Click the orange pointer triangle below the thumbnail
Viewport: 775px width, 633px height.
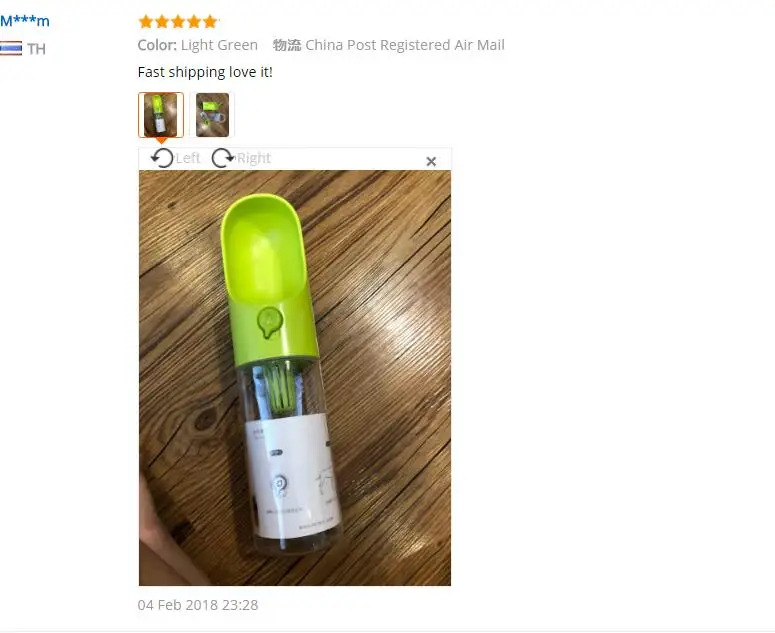coord(161,141)
